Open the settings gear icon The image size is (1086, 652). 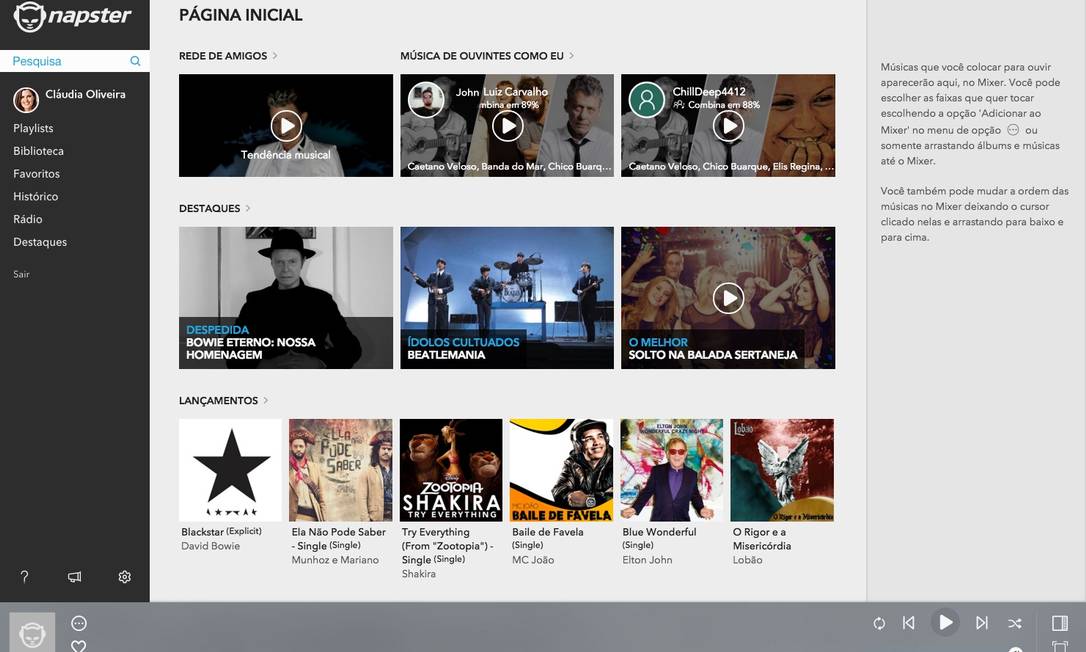click(125, 577)
